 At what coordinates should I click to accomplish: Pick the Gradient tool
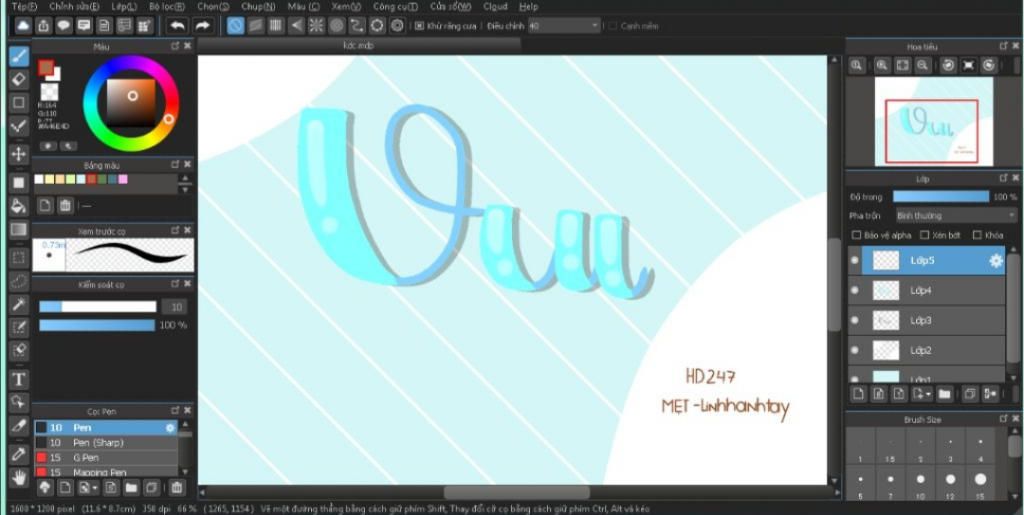tap(19, 229)
